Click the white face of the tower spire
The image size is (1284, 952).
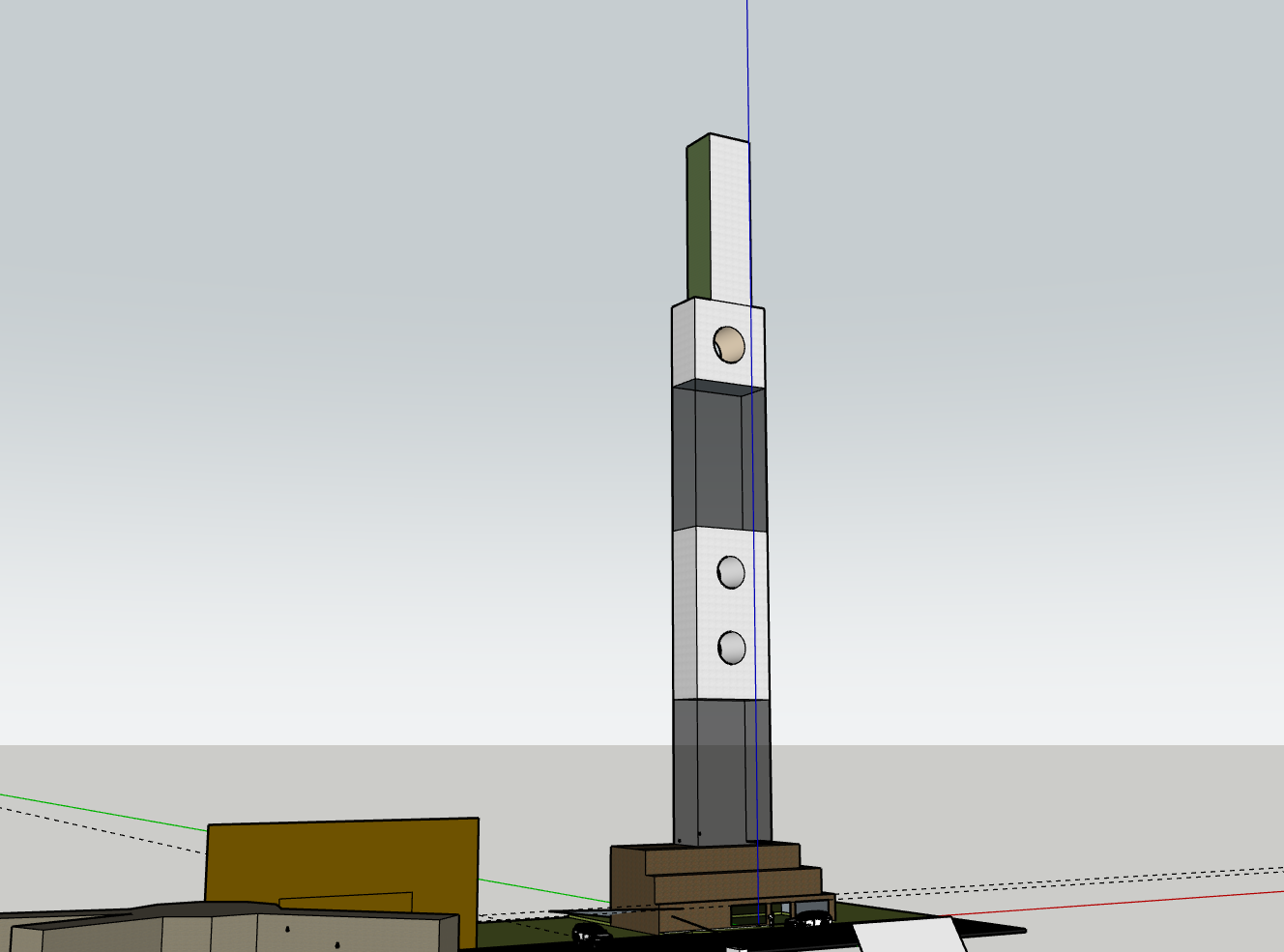tap(730, 222)
